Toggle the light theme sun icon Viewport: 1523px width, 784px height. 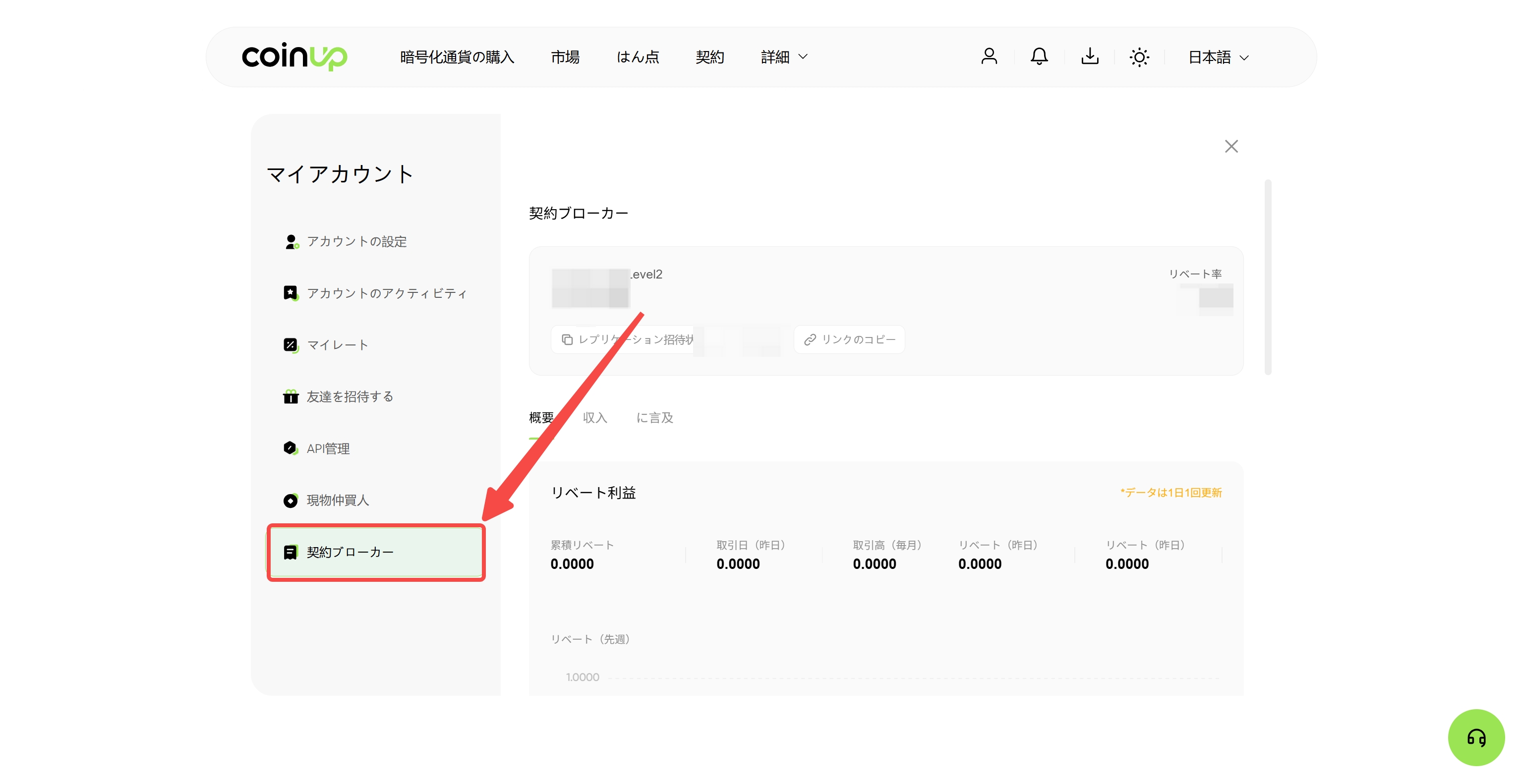tap(1139, 57)
